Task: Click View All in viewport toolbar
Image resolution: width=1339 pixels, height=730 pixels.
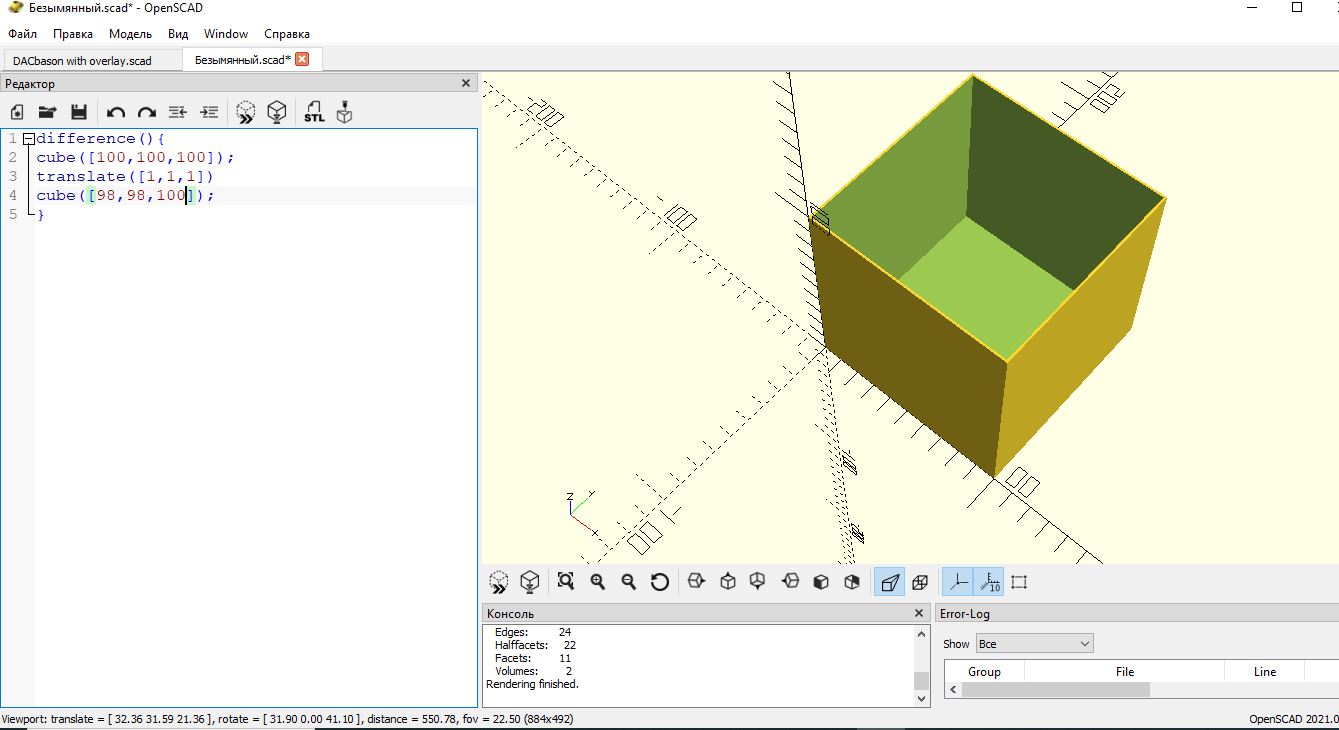Action: 566,581
